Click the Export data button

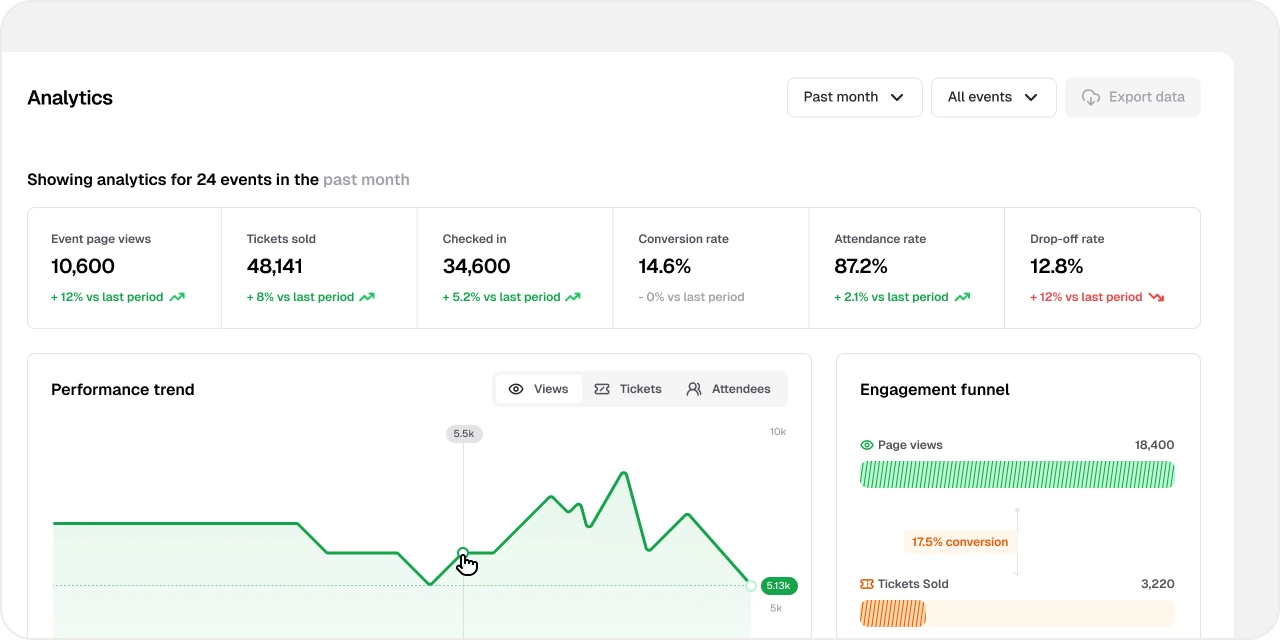click(x=1133, y=97)
